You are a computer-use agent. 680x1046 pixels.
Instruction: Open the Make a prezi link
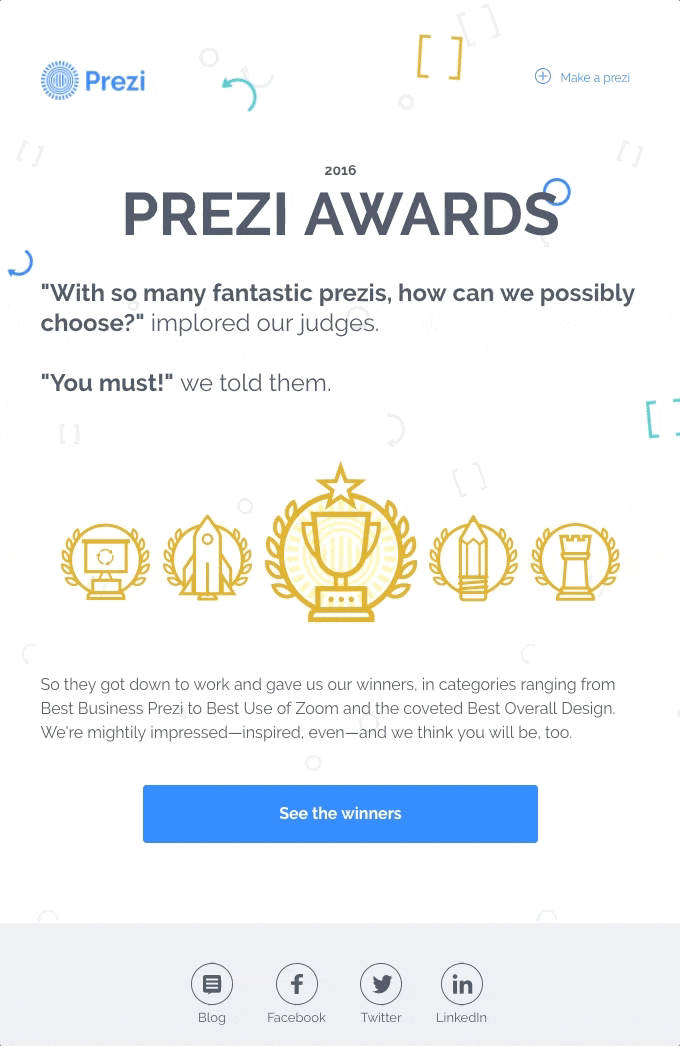point(596,77)
